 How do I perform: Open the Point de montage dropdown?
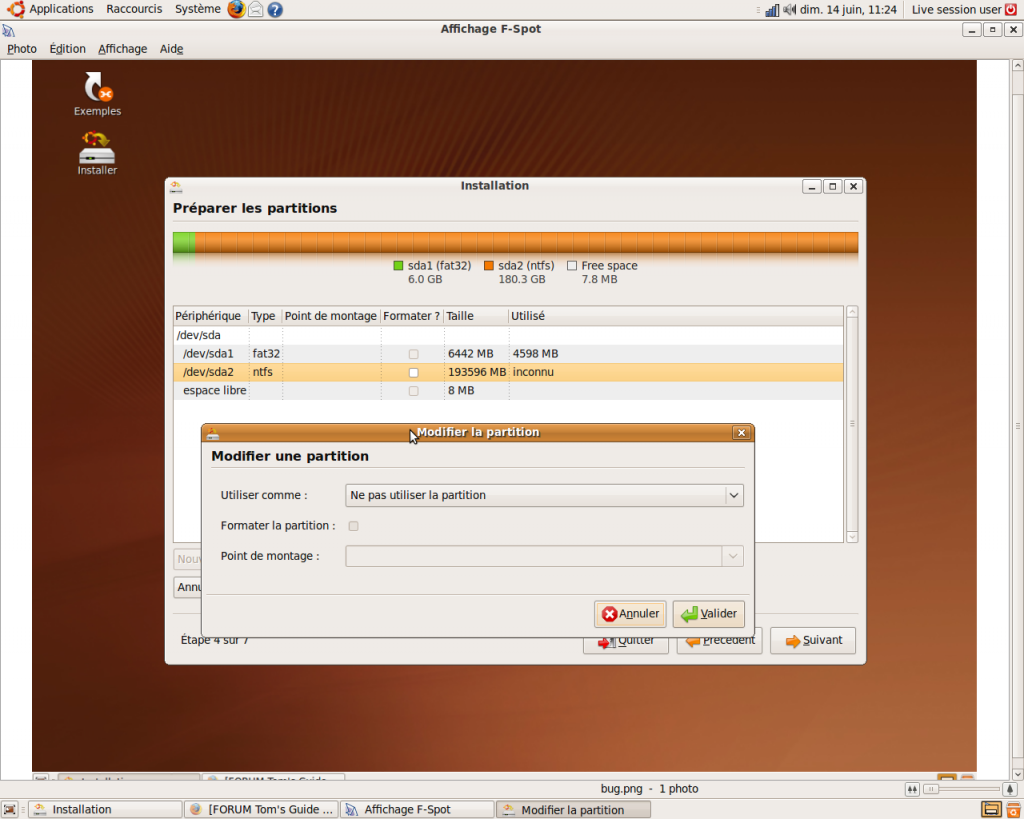pos(544,556)
